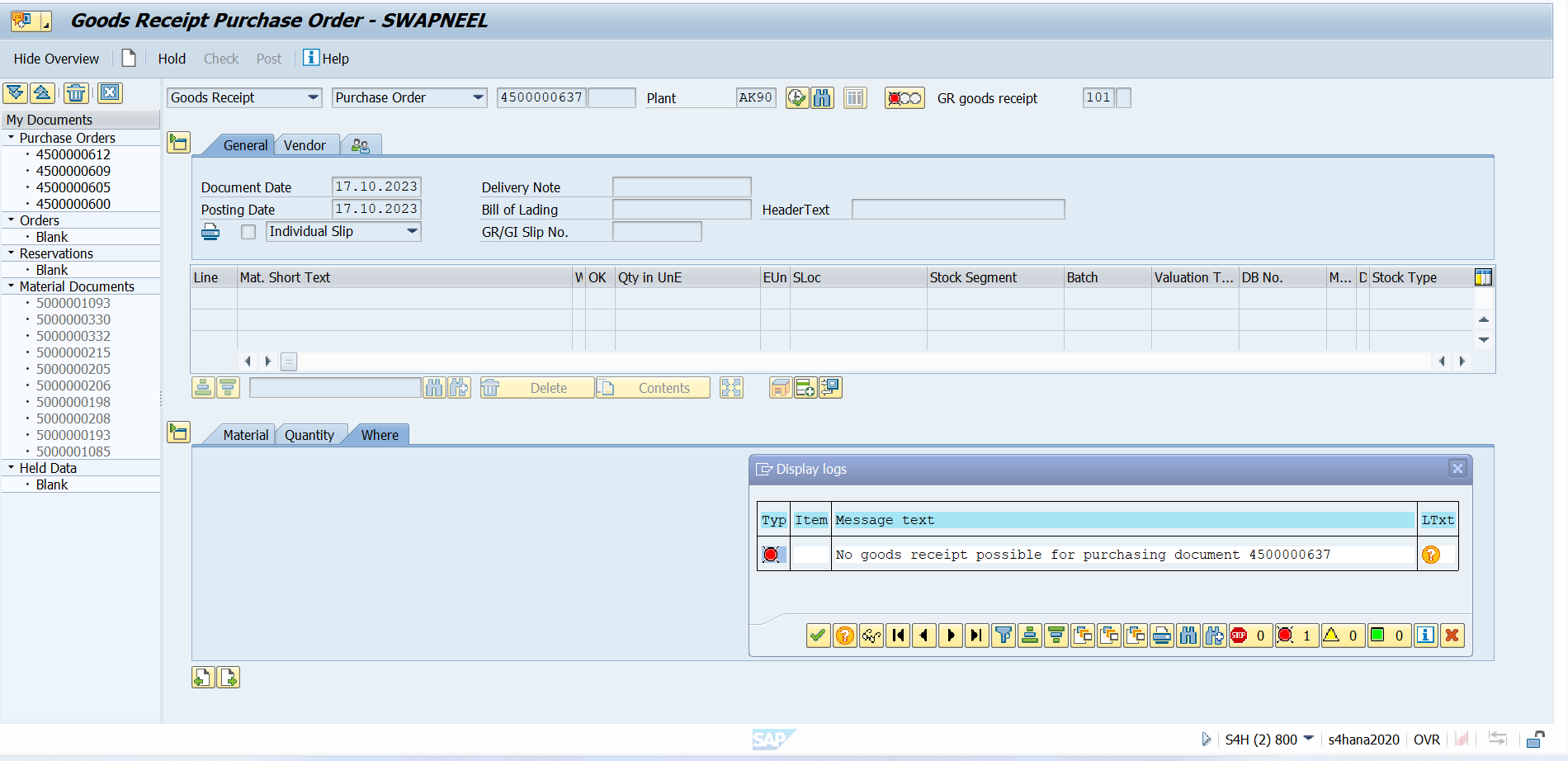Switch to the Vendor tab
Viewport: 1568px width, 761px height.
305,145
